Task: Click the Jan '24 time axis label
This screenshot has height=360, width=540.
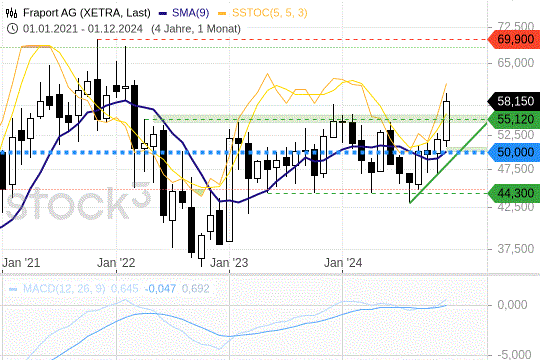Action: point(343,263)
